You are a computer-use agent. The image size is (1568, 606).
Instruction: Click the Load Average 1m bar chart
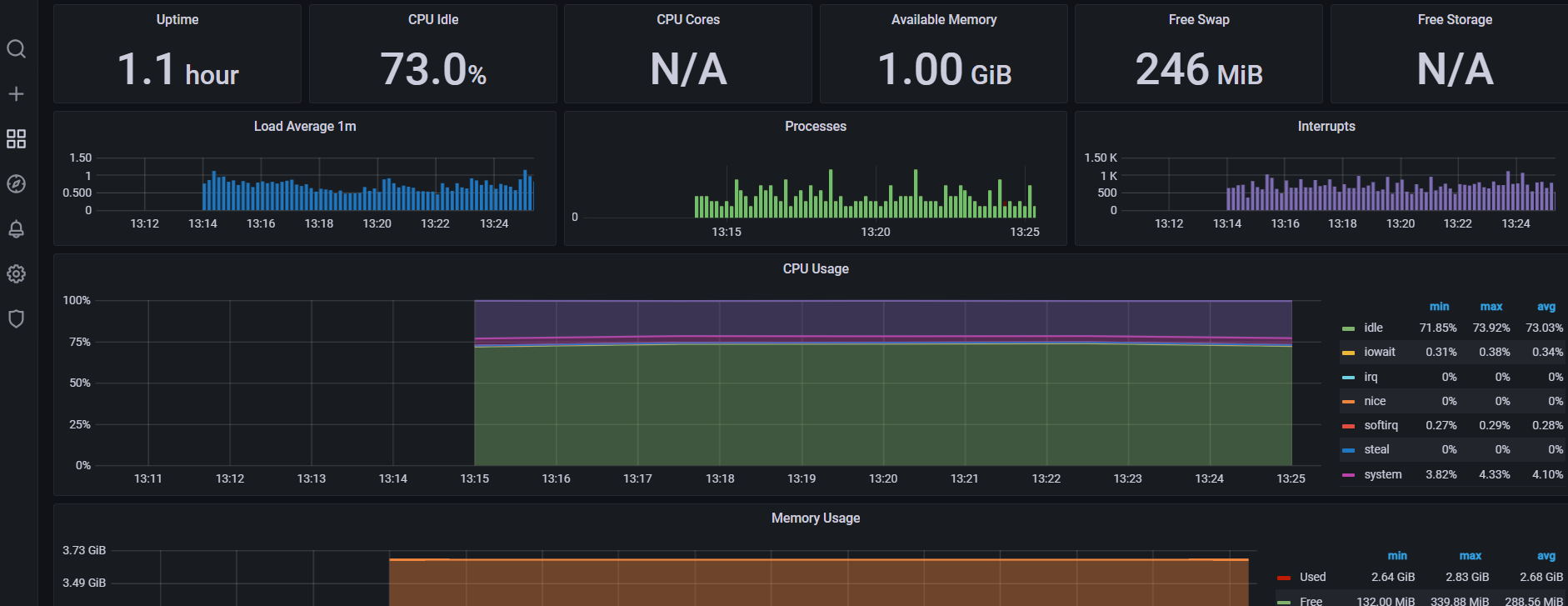367,191
